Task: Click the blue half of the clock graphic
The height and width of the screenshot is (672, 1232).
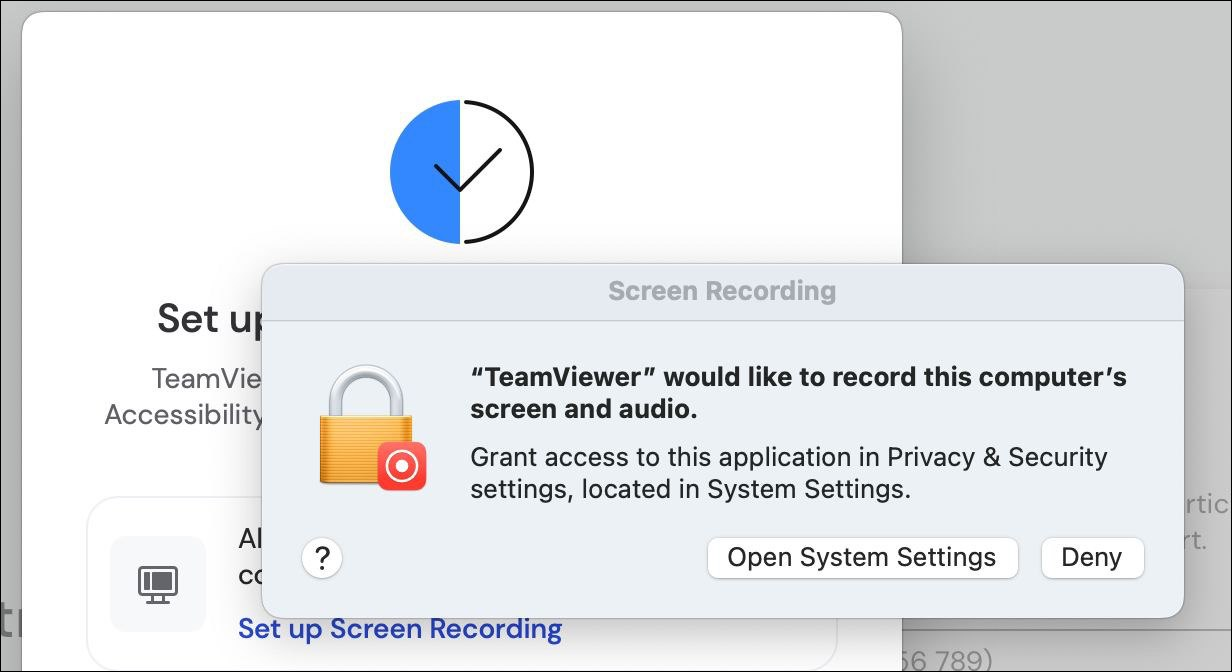Action: [x=425, y=171]
